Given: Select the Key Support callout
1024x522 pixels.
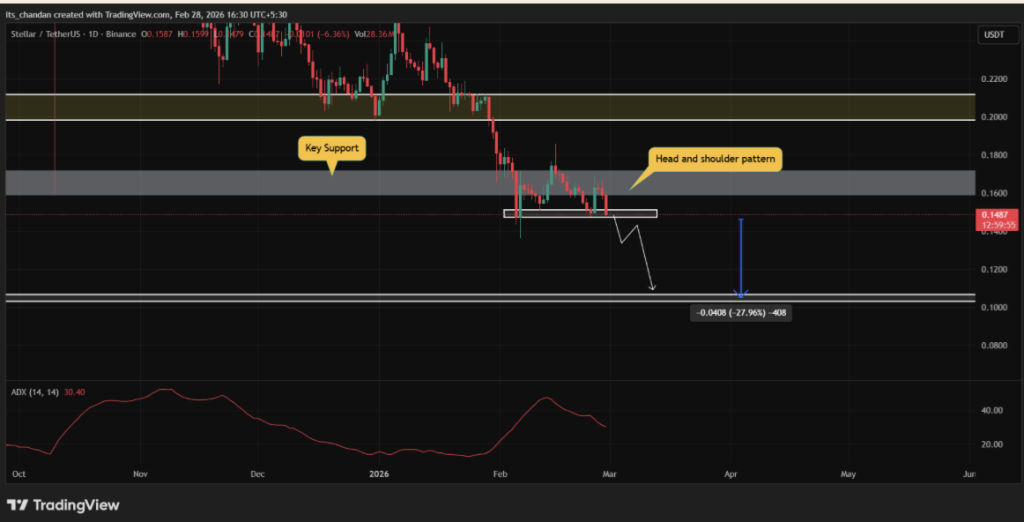Looking at the screenshot, I should [332, 149].
